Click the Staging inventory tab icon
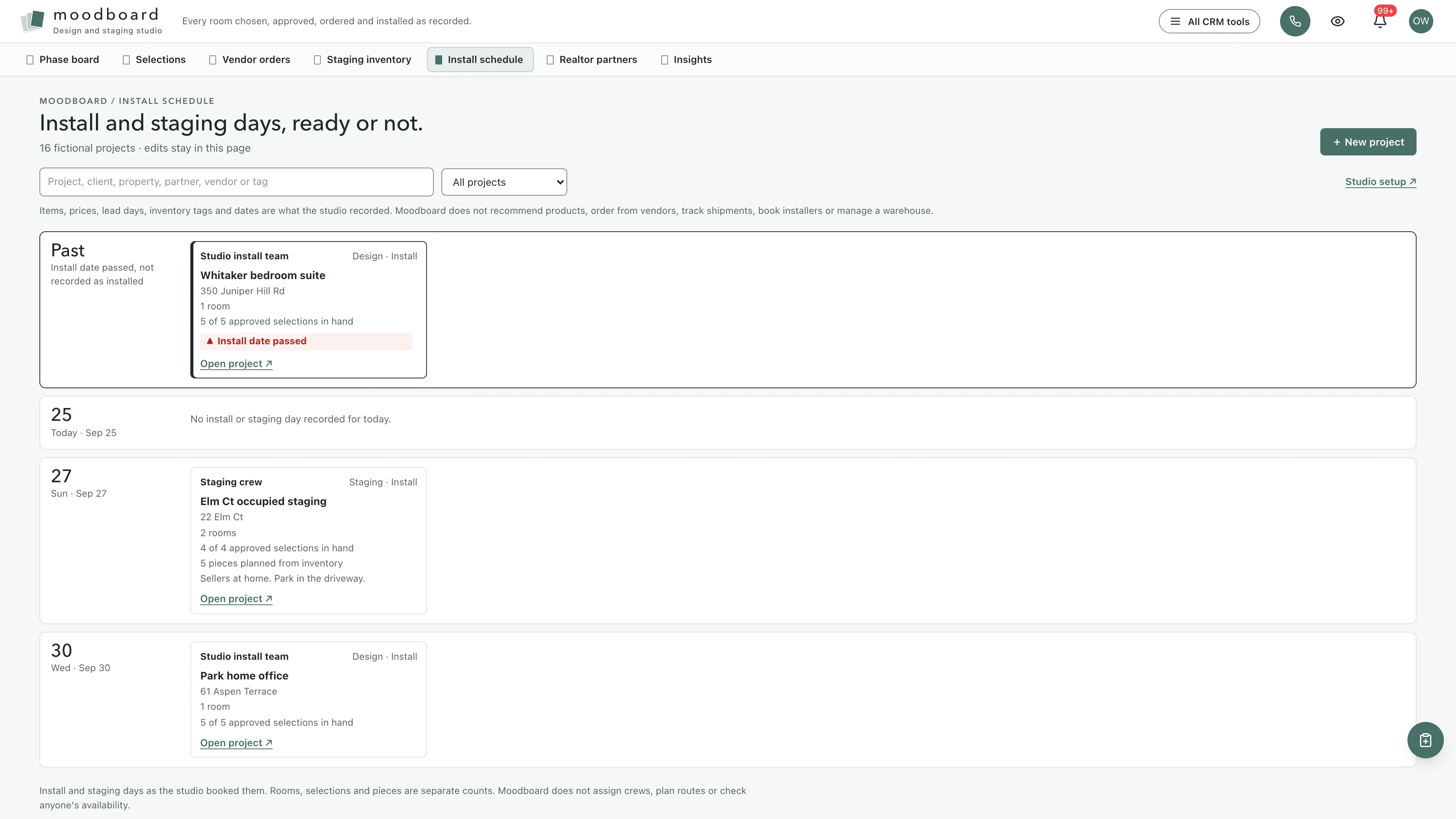Viewport: 1456px width, 819px height. (x=317, y=60)
